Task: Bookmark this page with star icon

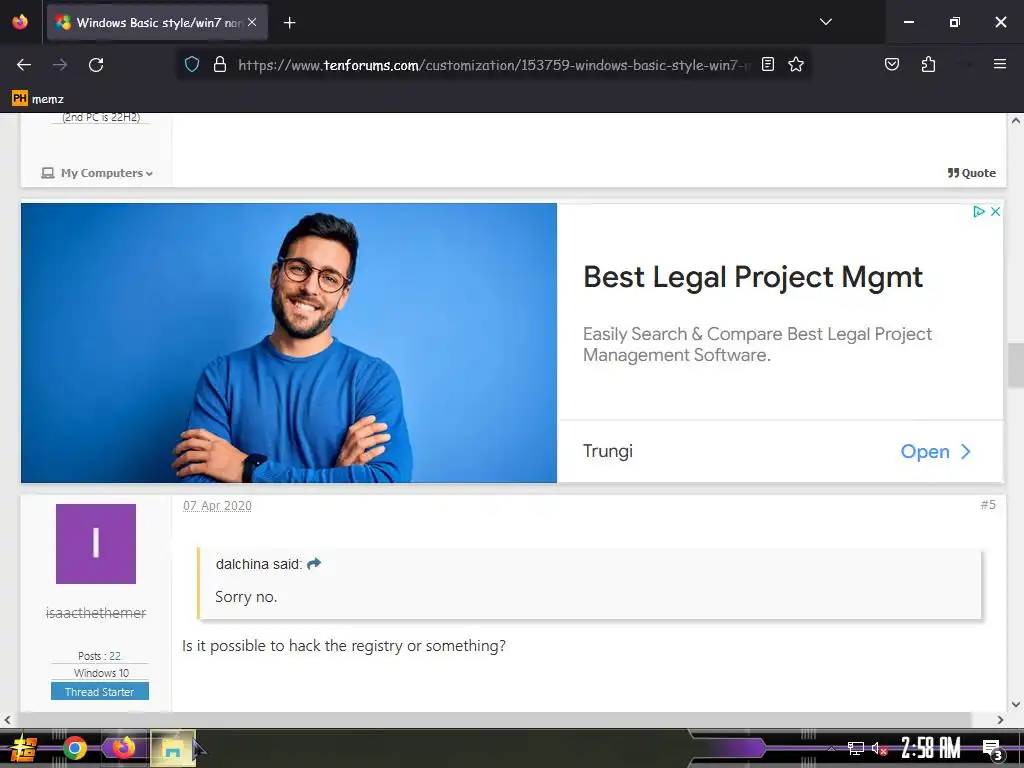Action: 795,64
